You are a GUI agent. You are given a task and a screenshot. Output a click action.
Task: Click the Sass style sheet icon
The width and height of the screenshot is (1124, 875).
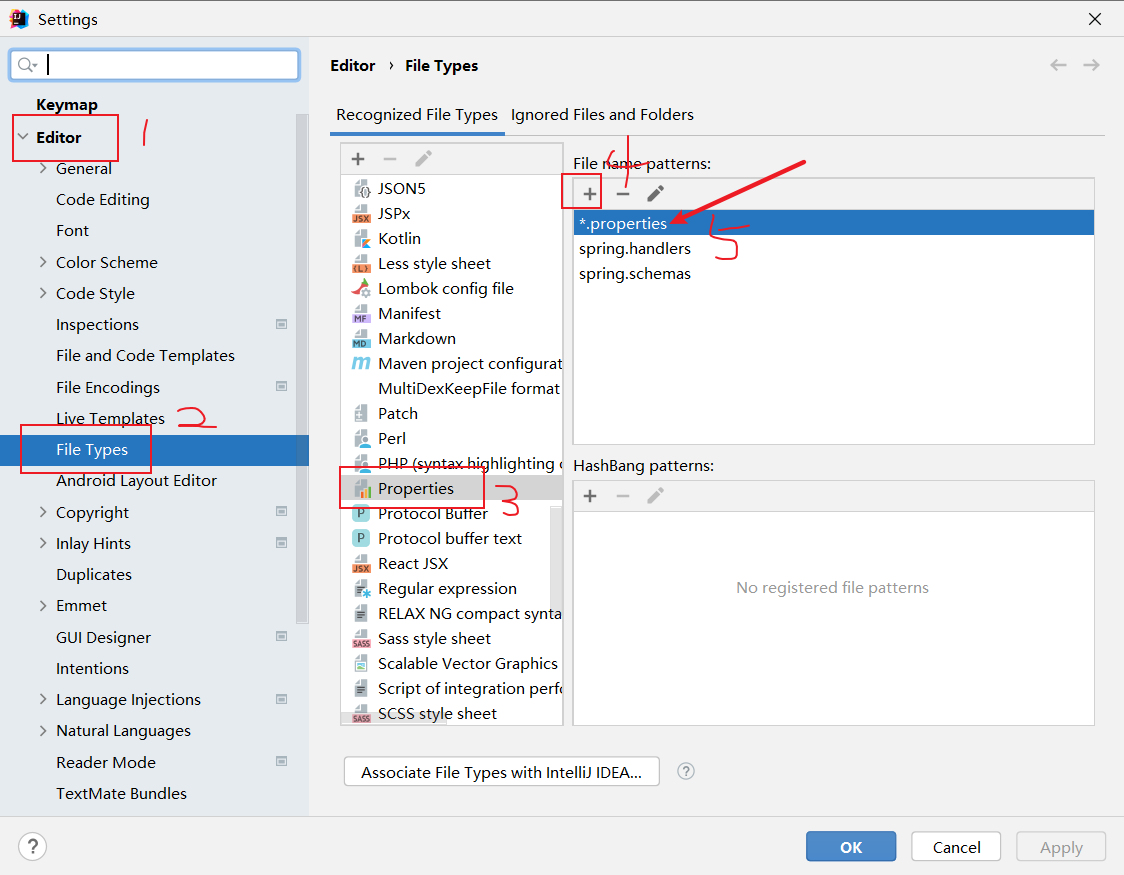coord(361,639)
